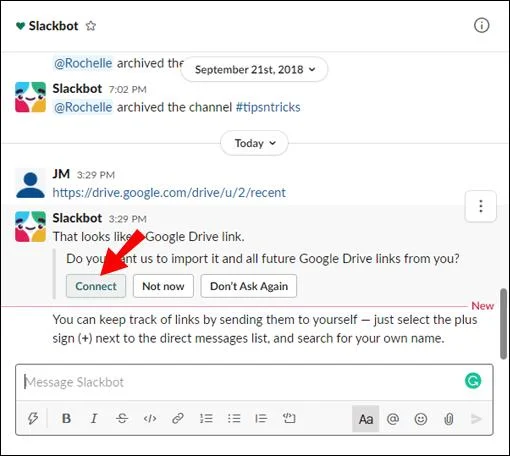The image size is (510, 456).
Task: Insert a code block
Action: 289,418
